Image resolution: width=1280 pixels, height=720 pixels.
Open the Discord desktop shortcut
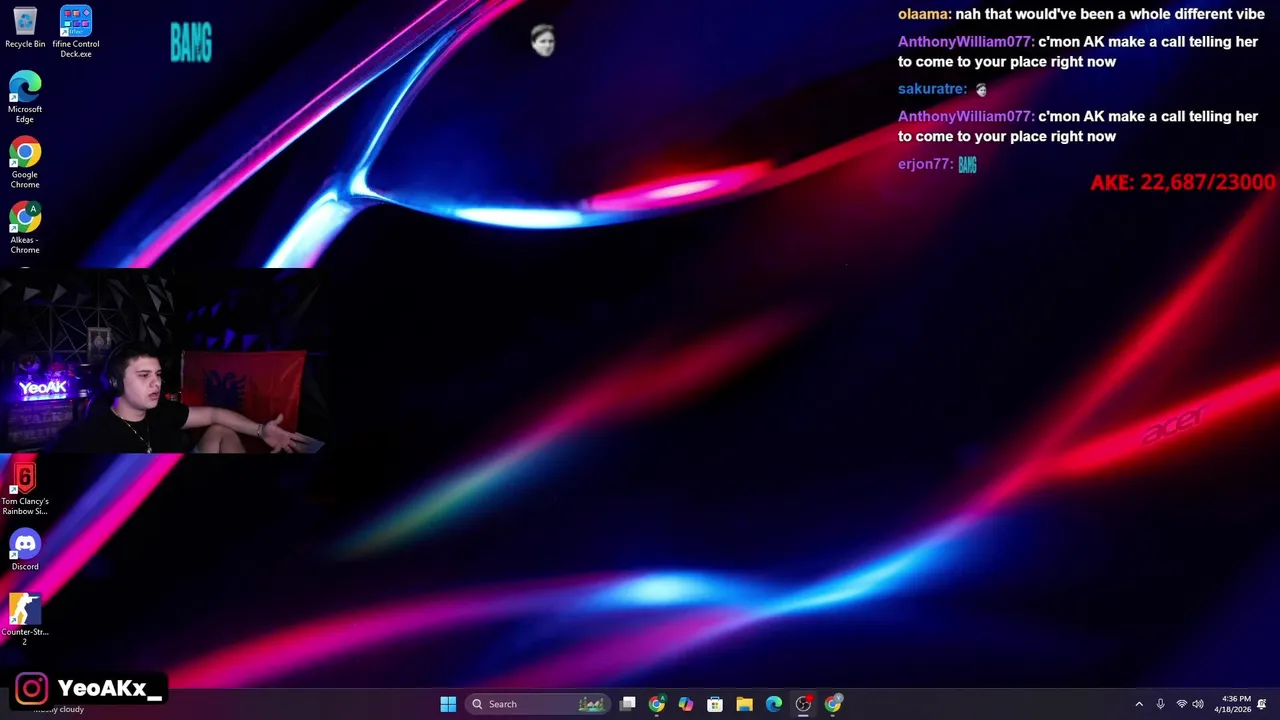25,551
